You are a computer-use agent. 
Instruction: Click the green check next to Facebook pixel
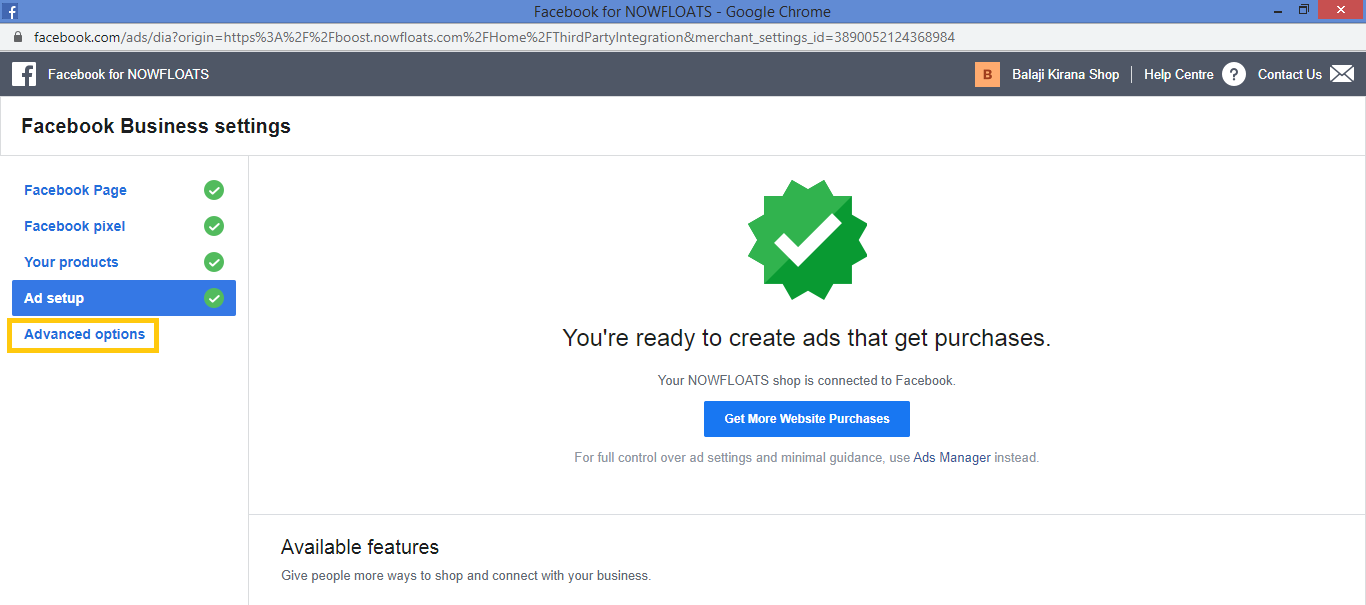[x=214, y=226]
